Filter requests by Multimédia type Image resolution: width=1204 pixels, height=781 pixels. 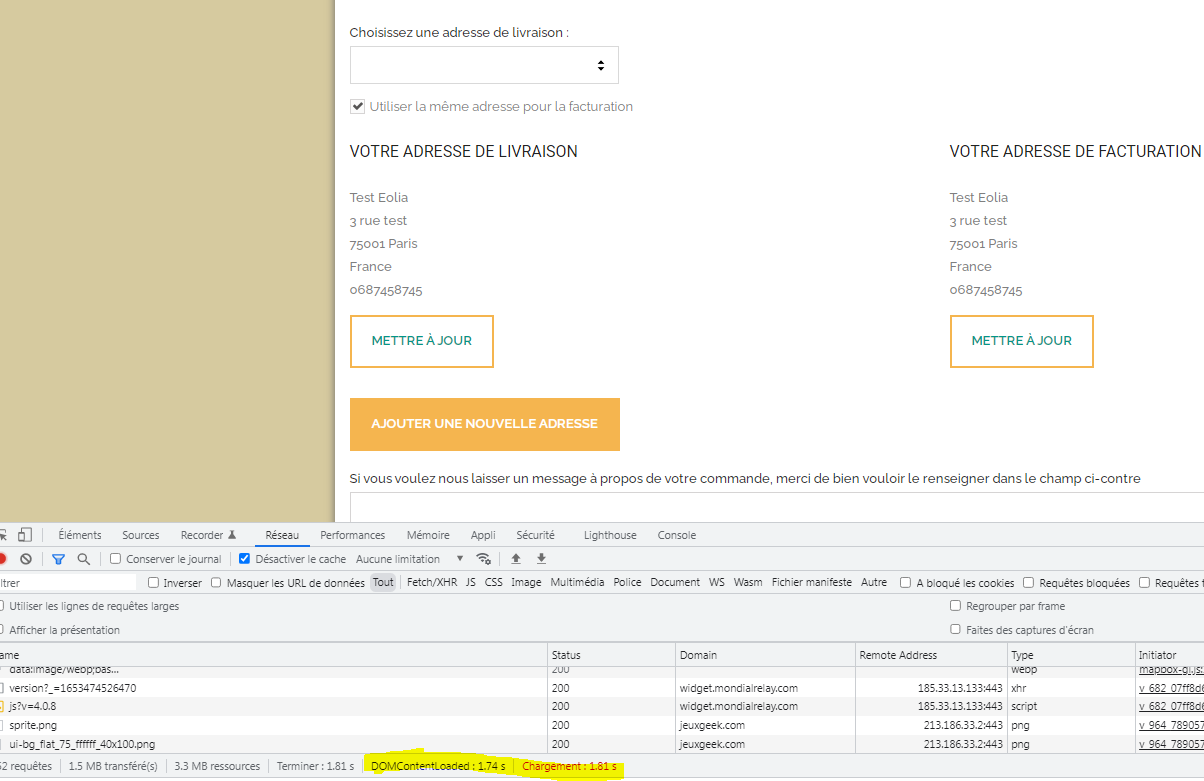[x=578, y=582]
